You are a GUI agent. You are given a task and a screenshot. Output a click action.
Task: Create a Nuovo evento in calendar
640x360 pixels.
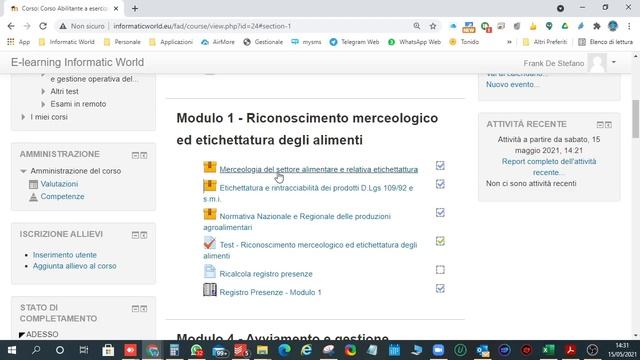click(x=513, y=84)
